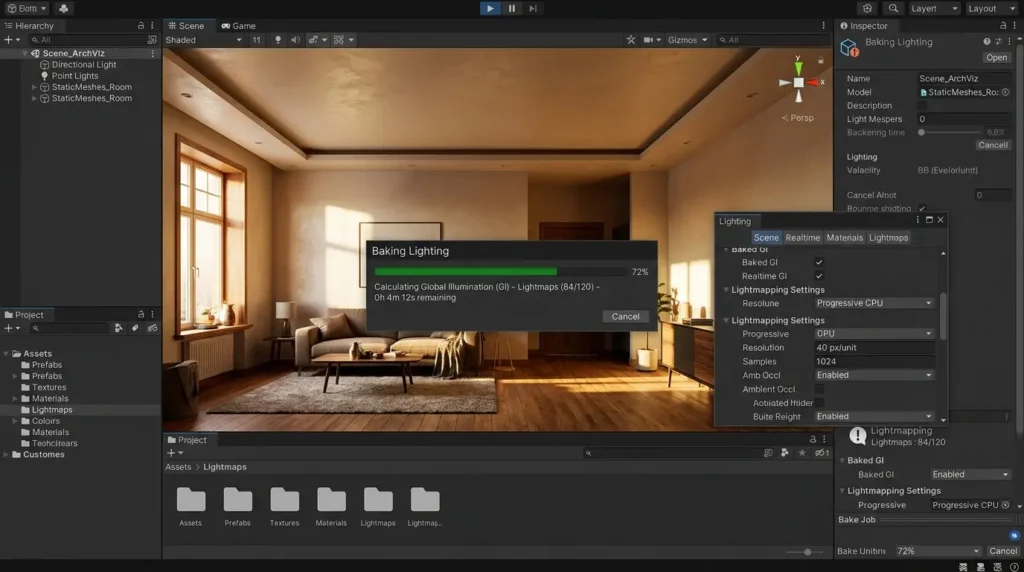Expand the first StaticMeshes_Room object
The image size is (1024, 572).
click(x=34, y=87)
